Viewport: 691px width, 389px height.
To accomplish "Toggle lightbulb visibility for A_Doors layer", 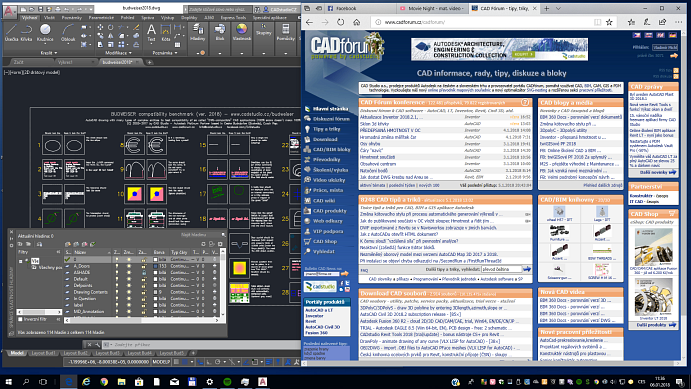I will tap(117, 266).
